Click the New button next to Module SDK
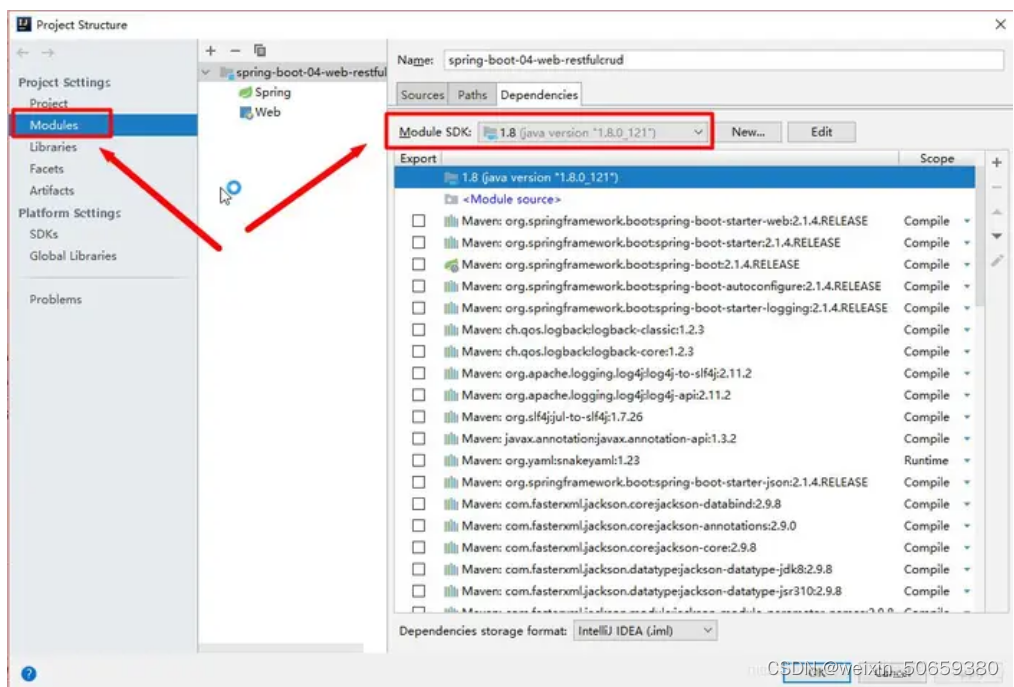The height and width of the screenshot is (687, 1014). pos(751,131)
